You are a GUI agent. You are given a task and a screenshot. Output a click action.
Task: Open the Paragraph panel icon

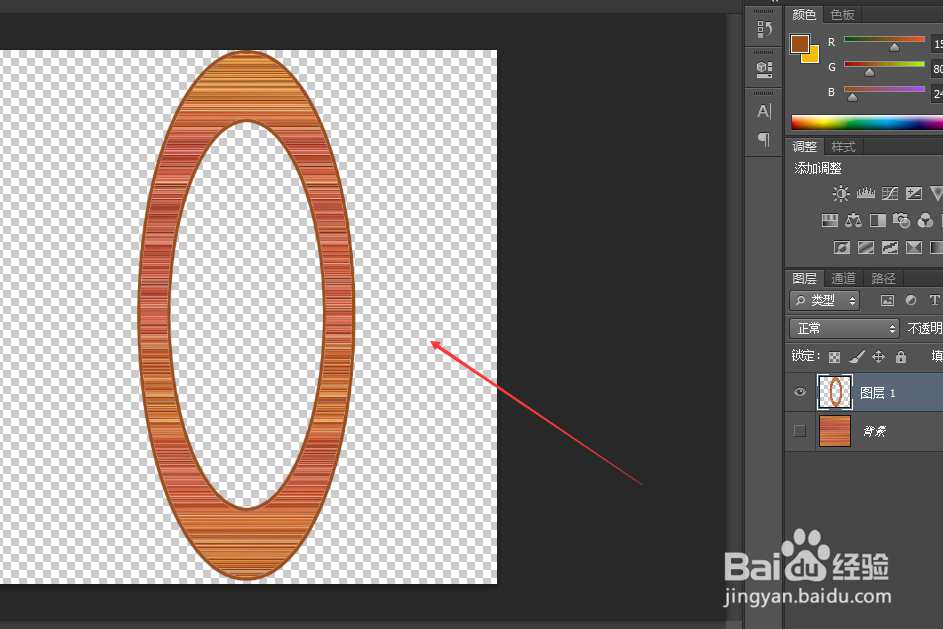coord(764,140)
